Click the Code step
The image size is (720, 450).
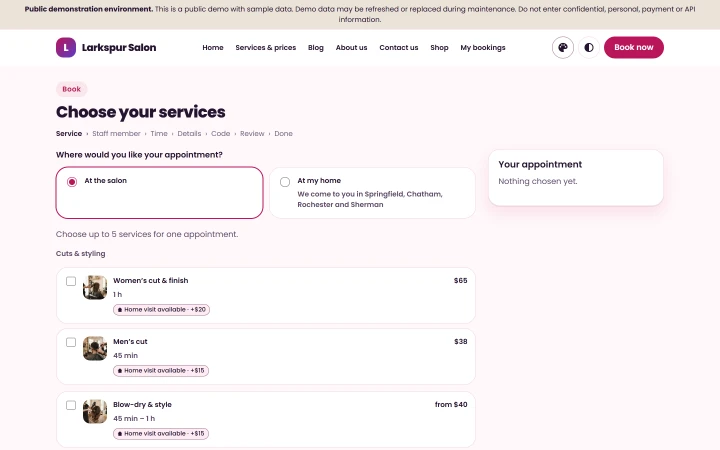220,134
